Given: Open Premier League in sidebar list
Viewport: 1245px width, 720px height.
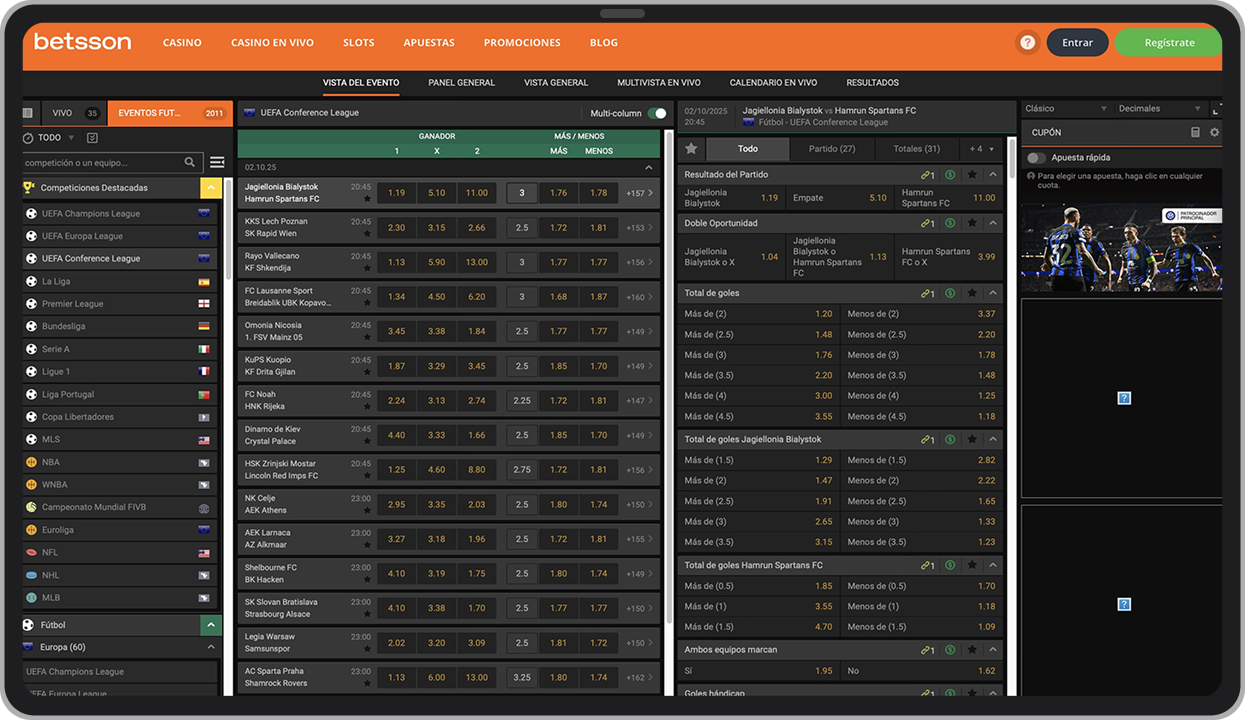Looking at the screenshot, I should point(120,304).
